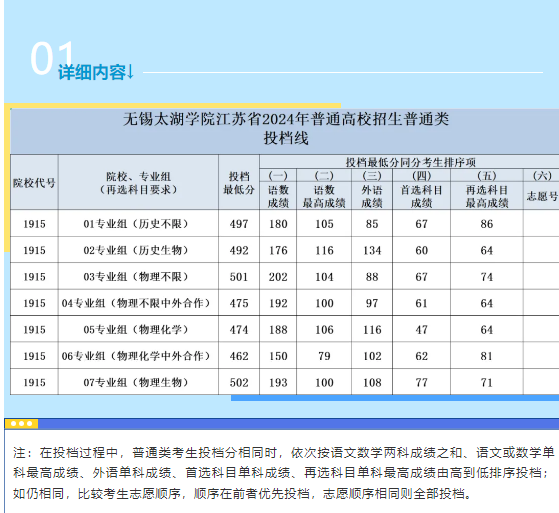Image resolution: width=559 pixels, height=513 pixels.
Task: Select the row 03专业组（物理不限）
Action: point(284,276)
